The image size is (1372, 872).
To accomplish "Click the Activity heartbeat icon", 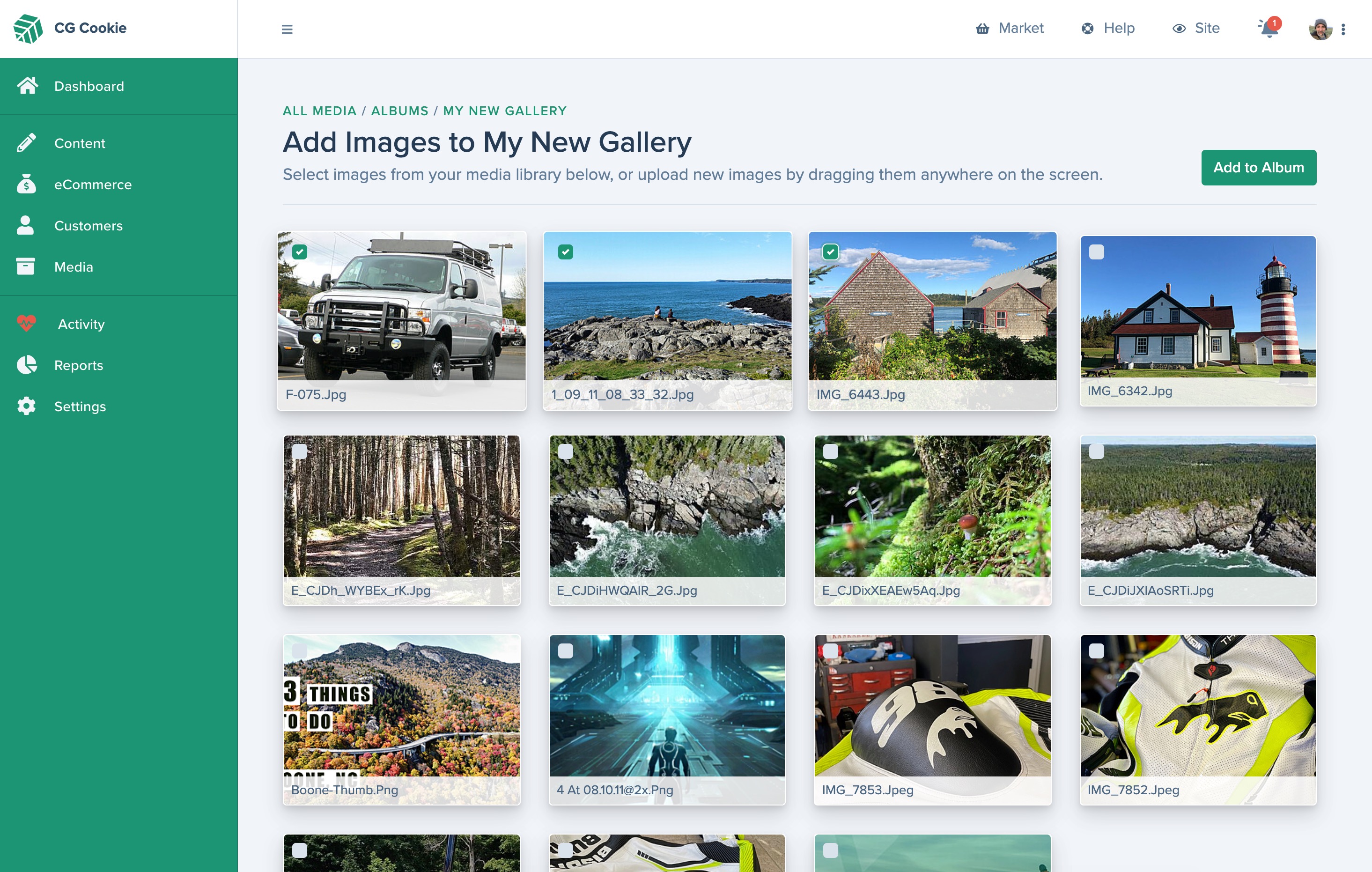I will pos(26,323).
